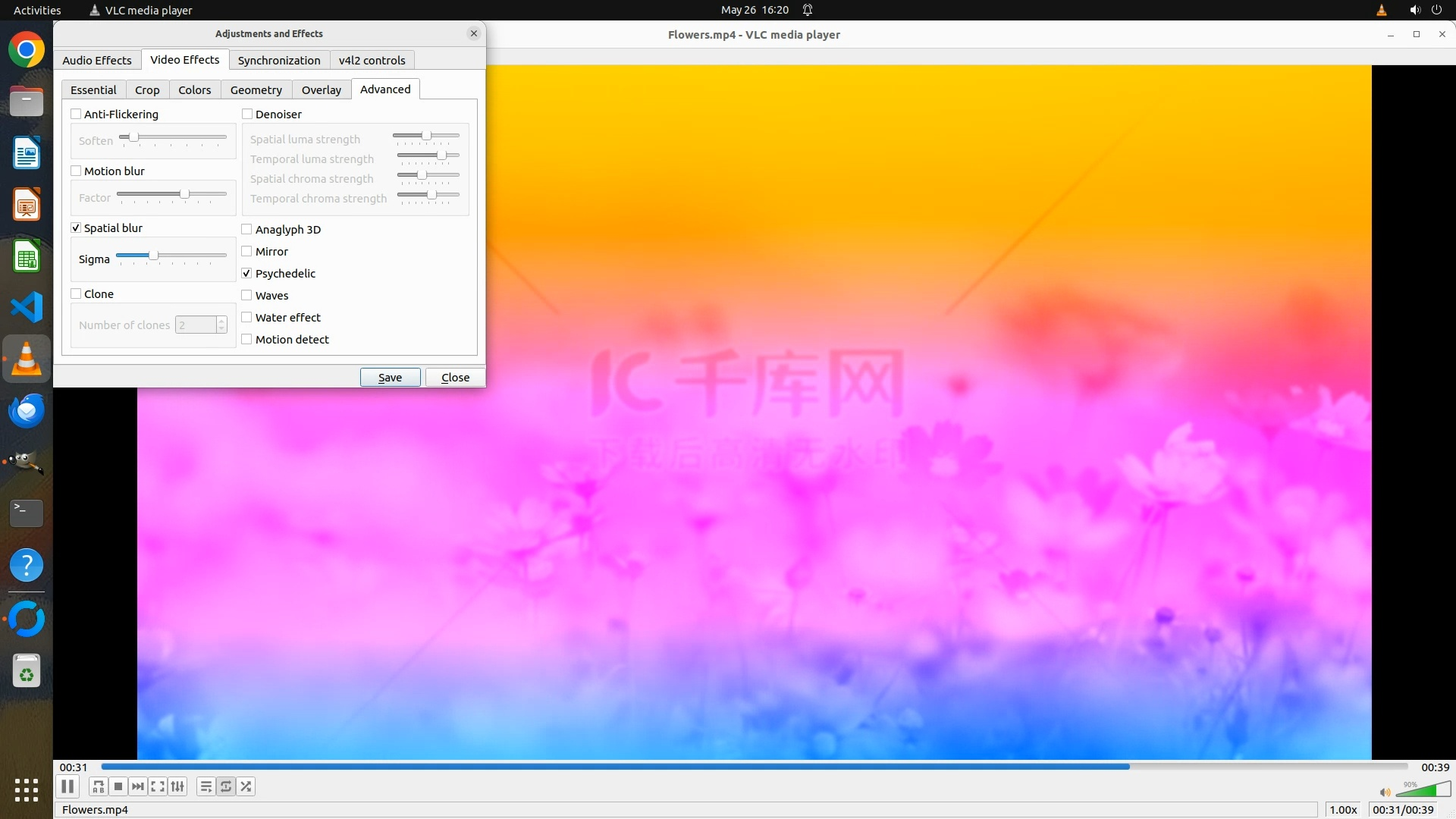
Task: Click the extended settings equalizer icon
Action: (177, 786)
